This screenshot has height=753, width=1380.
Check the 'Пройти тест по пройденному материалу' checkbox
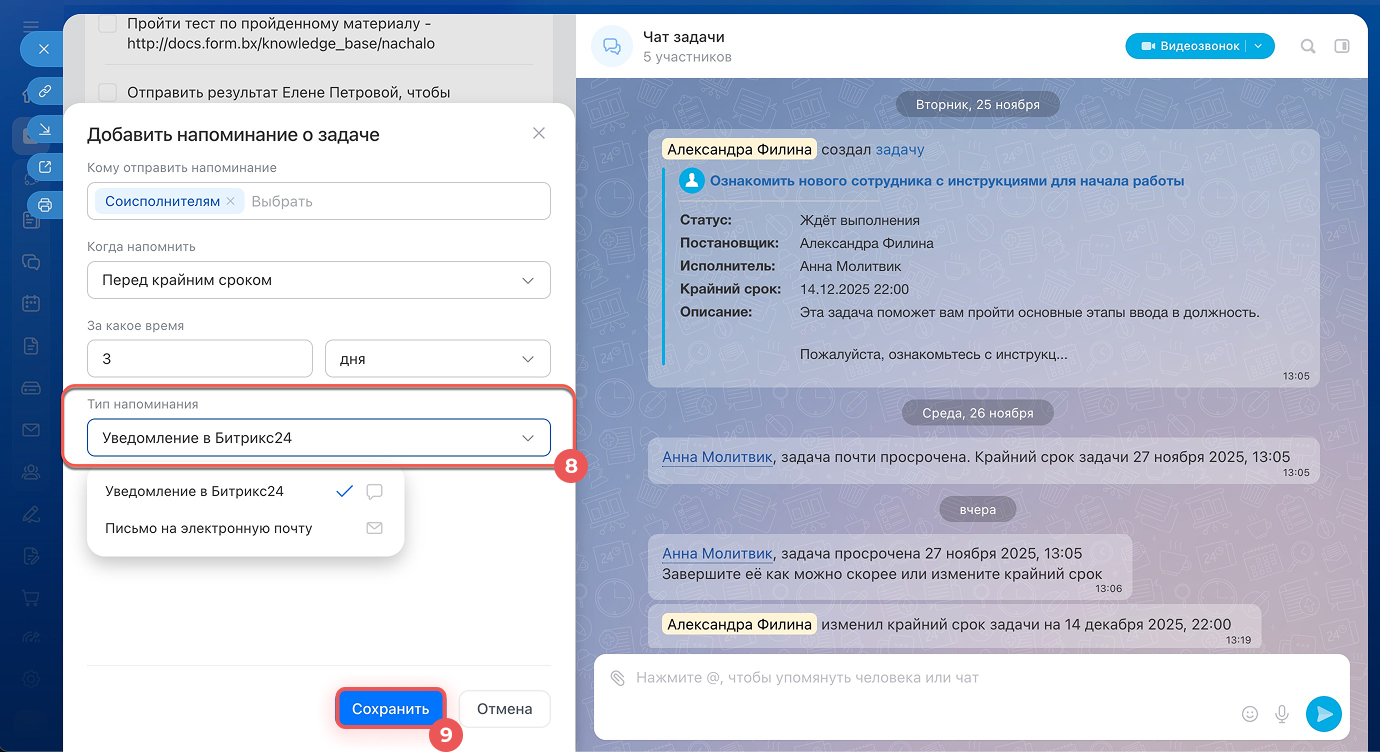tap(107, 25)
